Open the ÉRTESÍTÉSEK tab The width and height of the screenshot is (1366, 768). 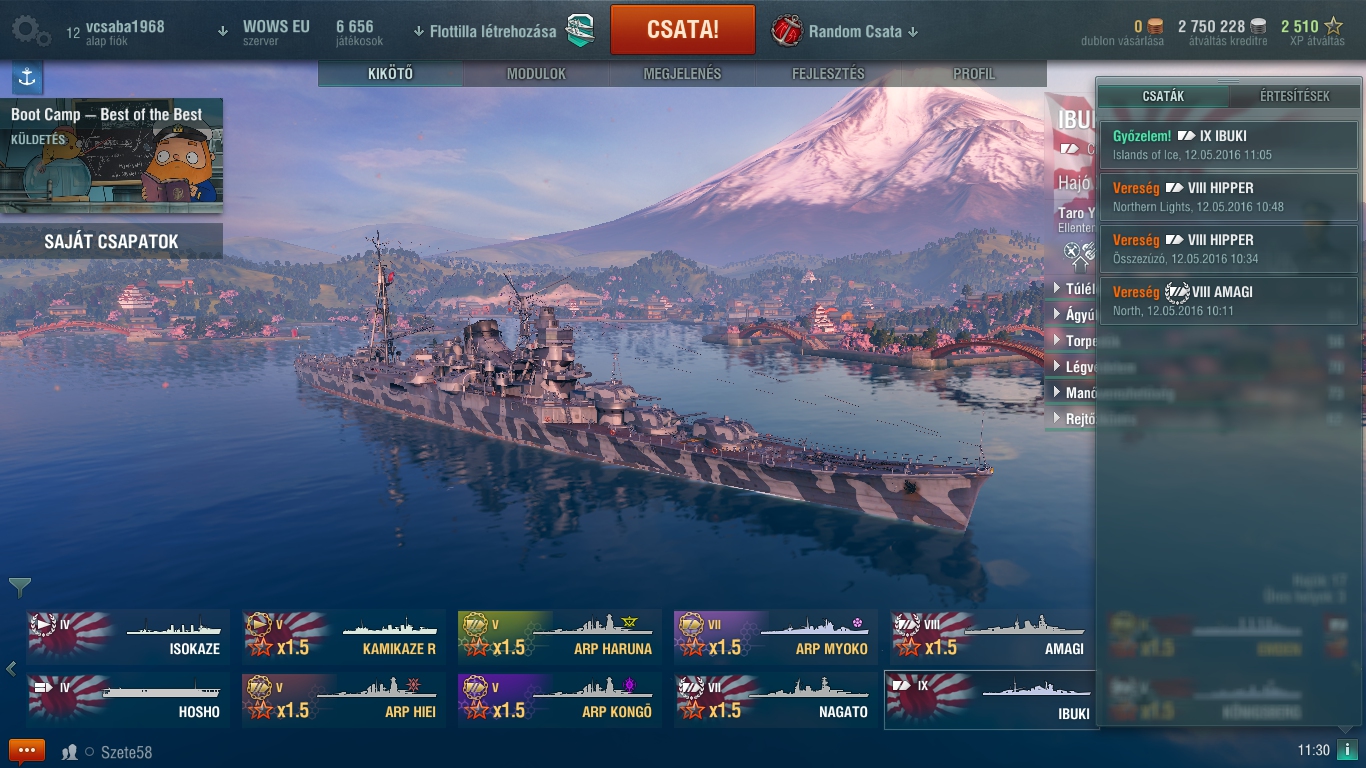[1294, 96]
